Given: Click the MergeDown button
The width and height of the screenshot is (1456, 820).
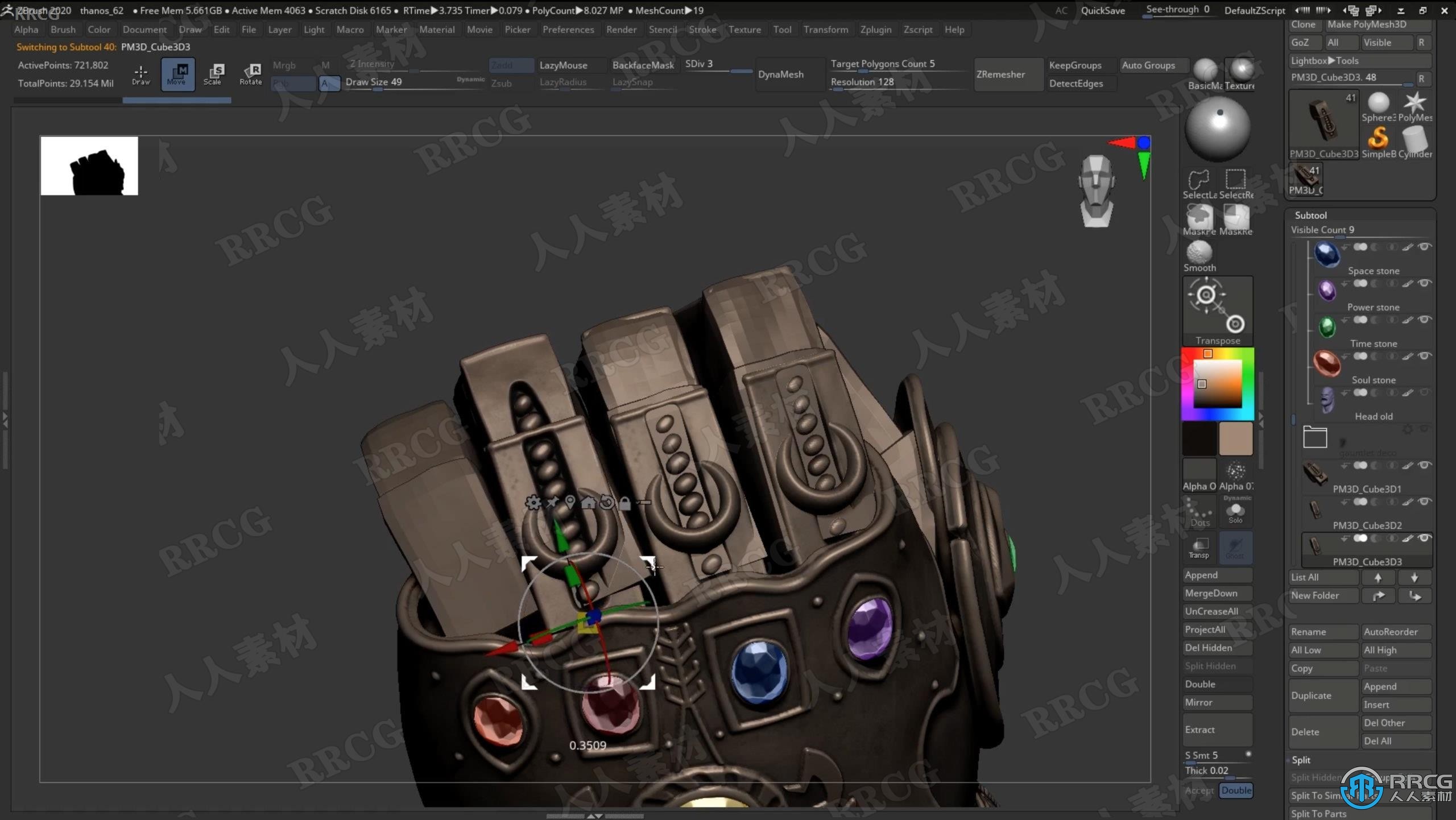Looking at the screenshot, I should [x=1213, y=592].
